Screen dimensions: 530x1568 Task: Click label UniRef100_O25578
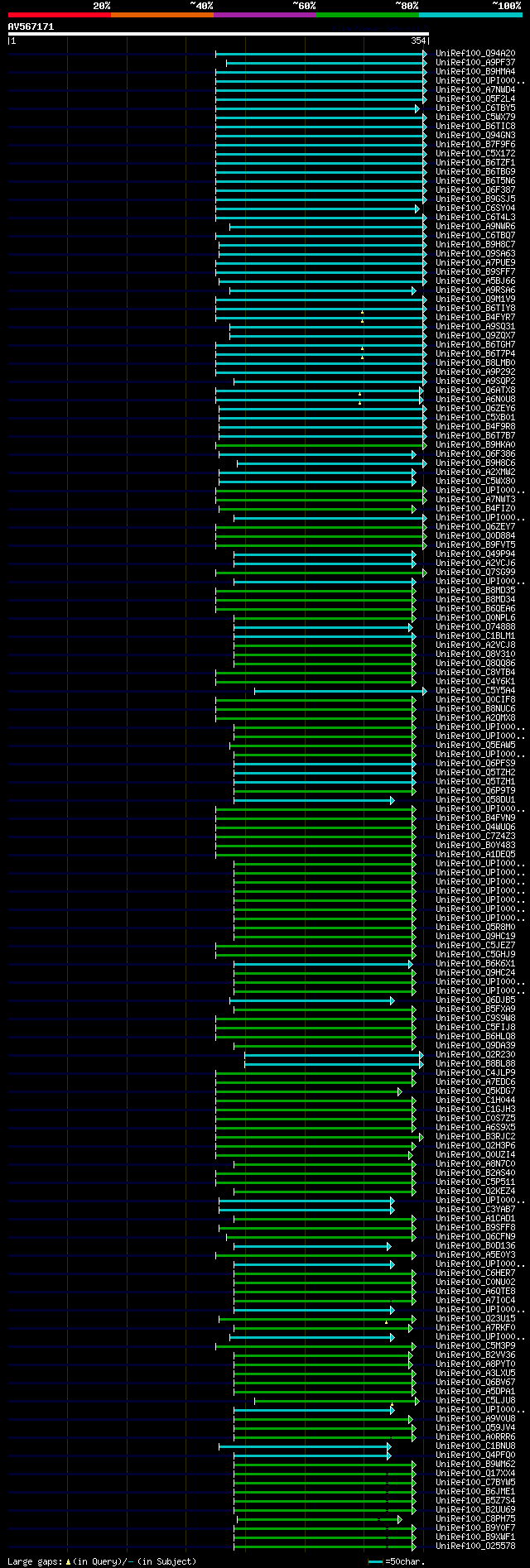(475, 1546)
